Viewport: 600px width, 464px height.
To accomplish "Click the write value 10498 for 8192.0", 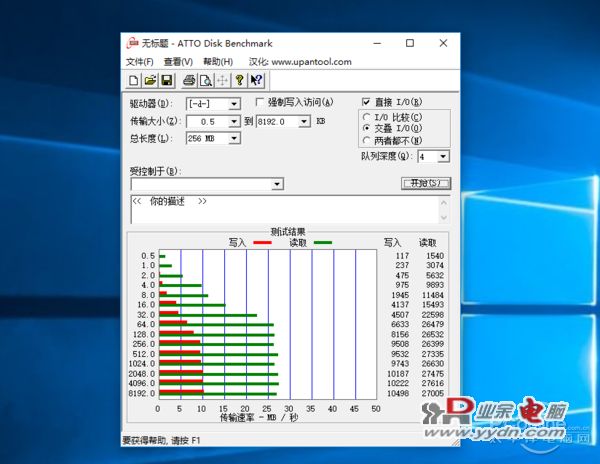I will click(x=398, y=393).
